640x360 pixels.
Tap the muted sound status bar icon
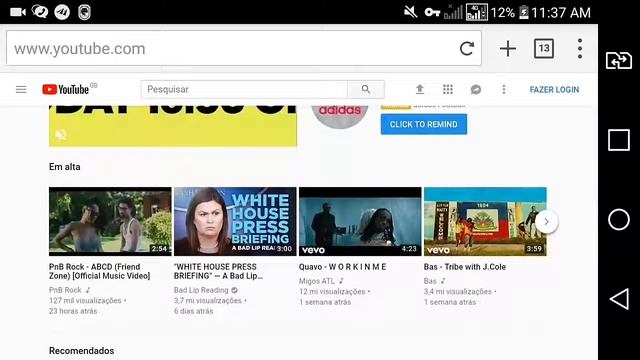411,12
